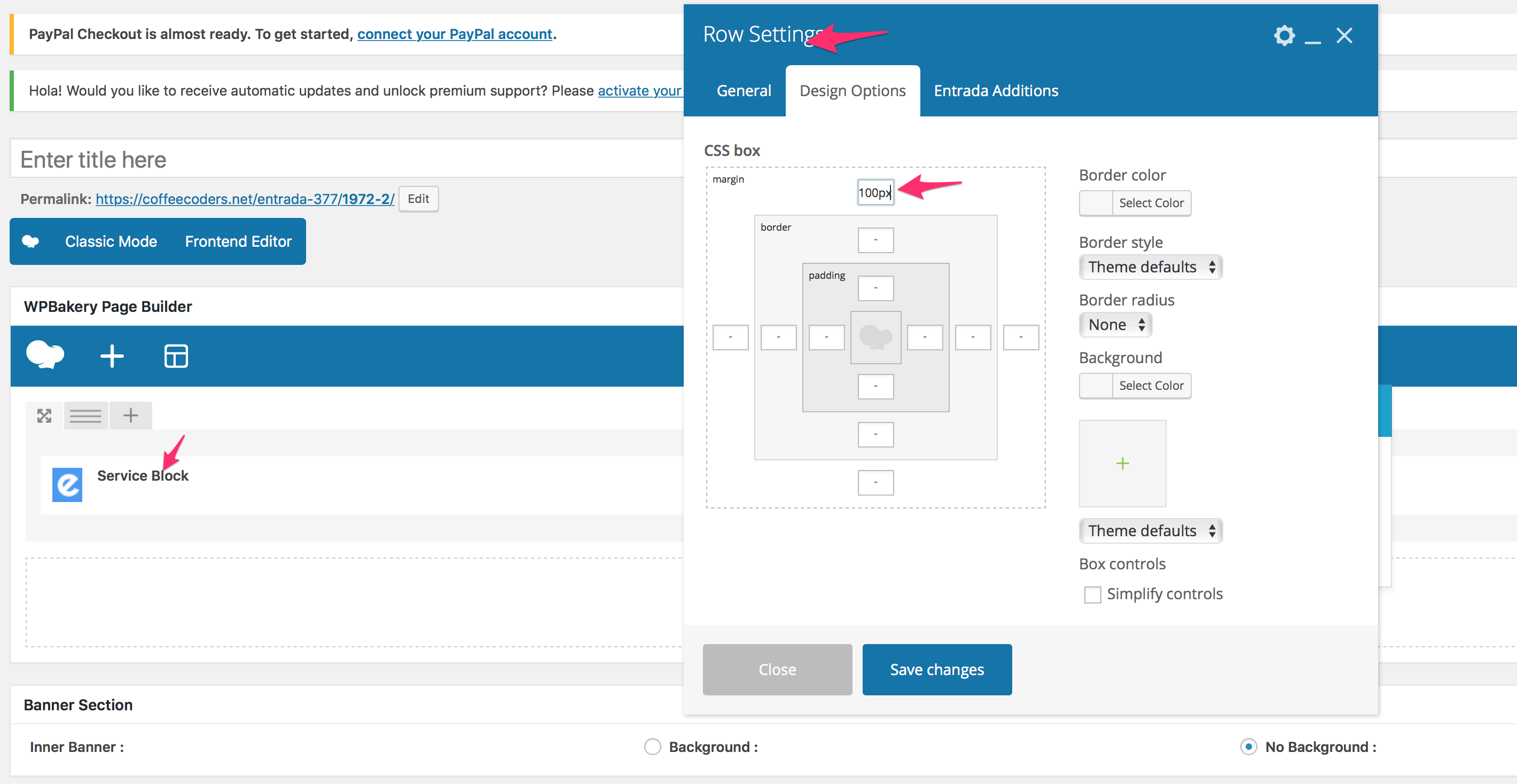Click Edit next to the permalink
Screen dimensions: 1517x784
tap(418, 199)
